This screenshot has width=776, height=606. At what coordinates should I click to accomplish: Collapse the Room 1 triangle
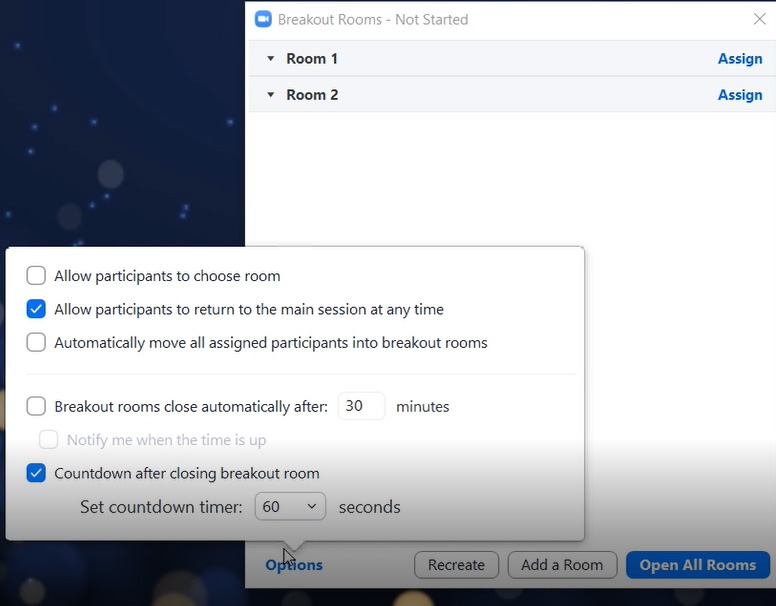270,58
